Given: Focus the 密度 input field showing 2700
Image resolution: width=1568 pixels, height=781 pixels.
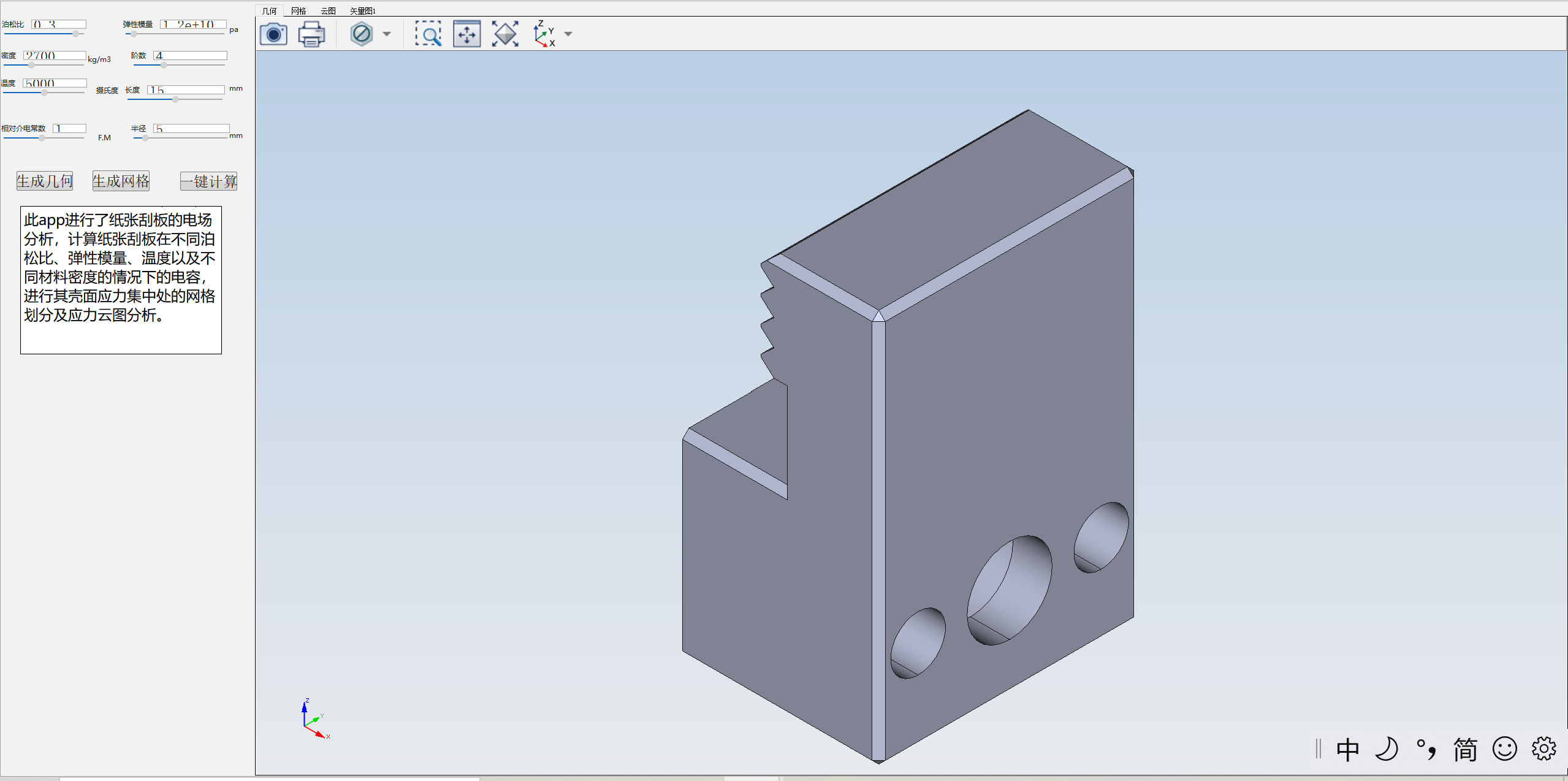Looking at the screenshot, I should point(55,55).
